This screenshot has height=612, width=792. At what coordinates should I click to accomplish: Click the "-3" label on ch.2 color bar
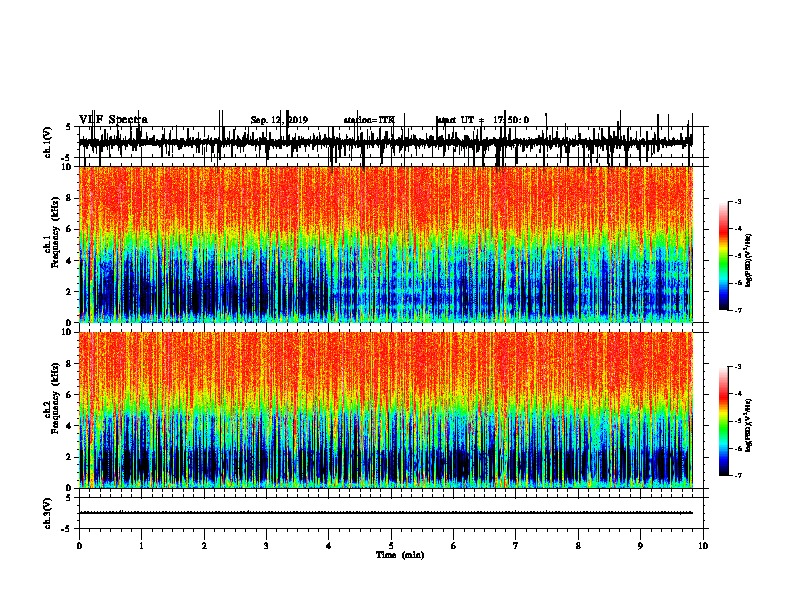[x=737, y=367]
